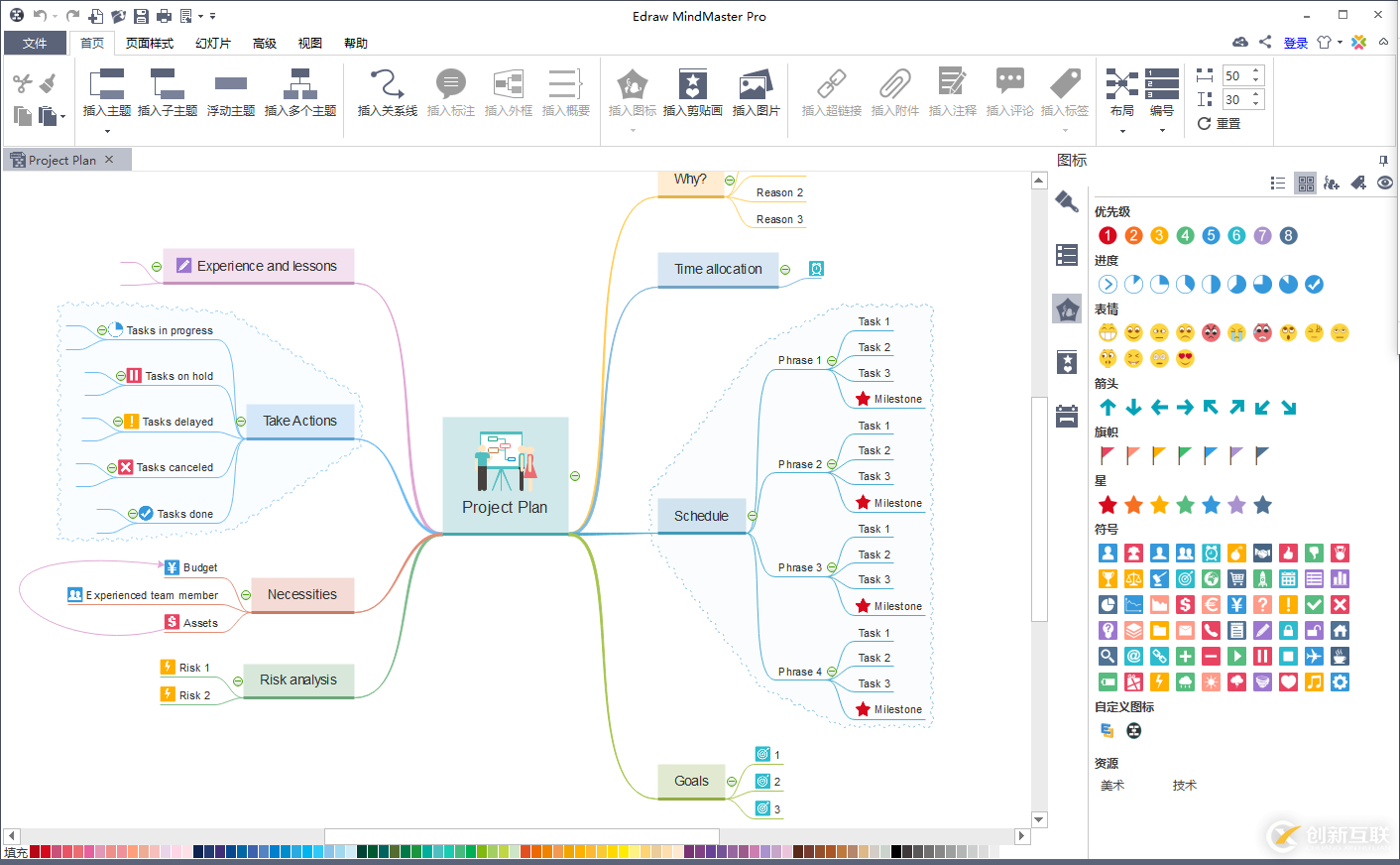
Task: Choose the up arrow icon in 箭头 section
Action: 1108,407
